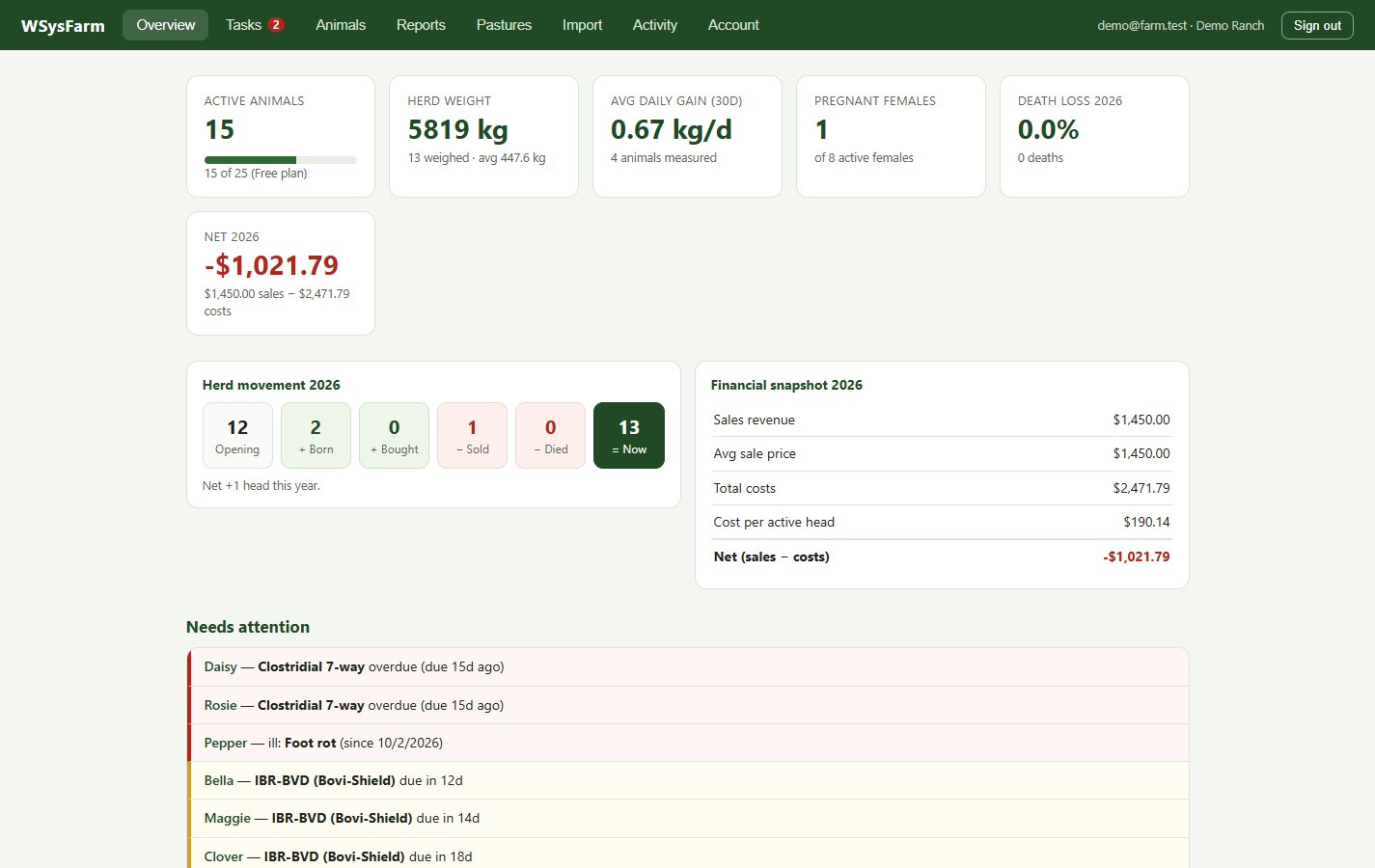Screen dimensions: 1375x868
Task: Open Maggie's IBR-BVD due in 14d alert
Action: (688, 818)
